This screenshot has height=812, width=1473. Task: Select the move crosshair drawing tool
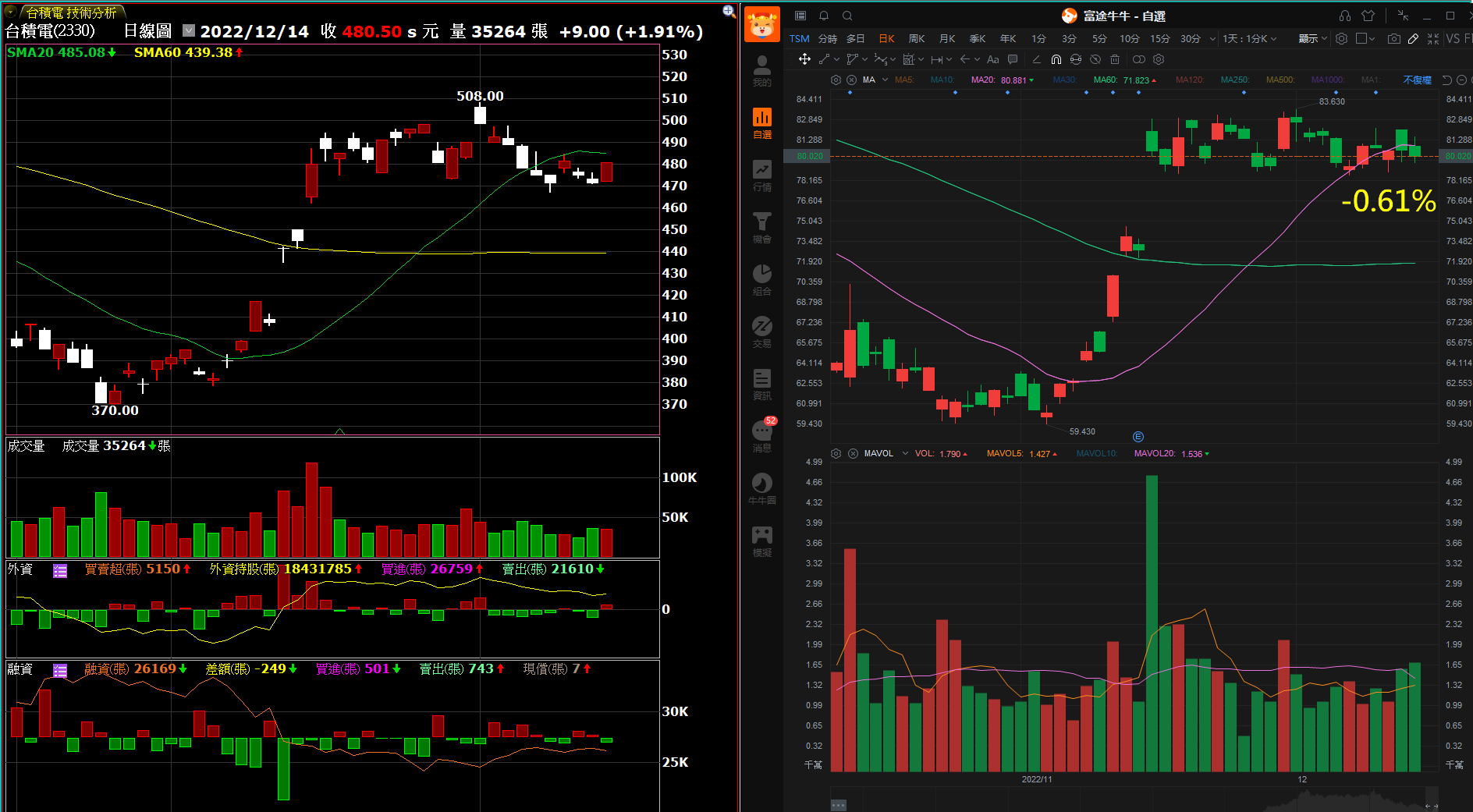tap(804, 59)
